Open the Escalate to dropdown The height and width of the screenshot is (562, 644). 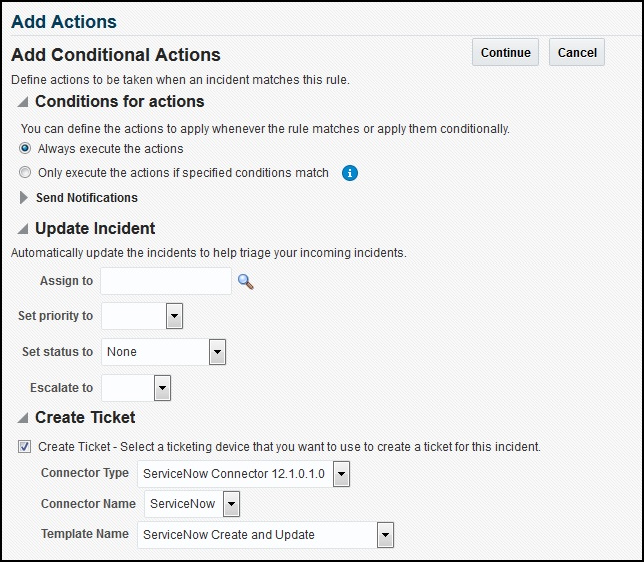[x=162, y=388]
